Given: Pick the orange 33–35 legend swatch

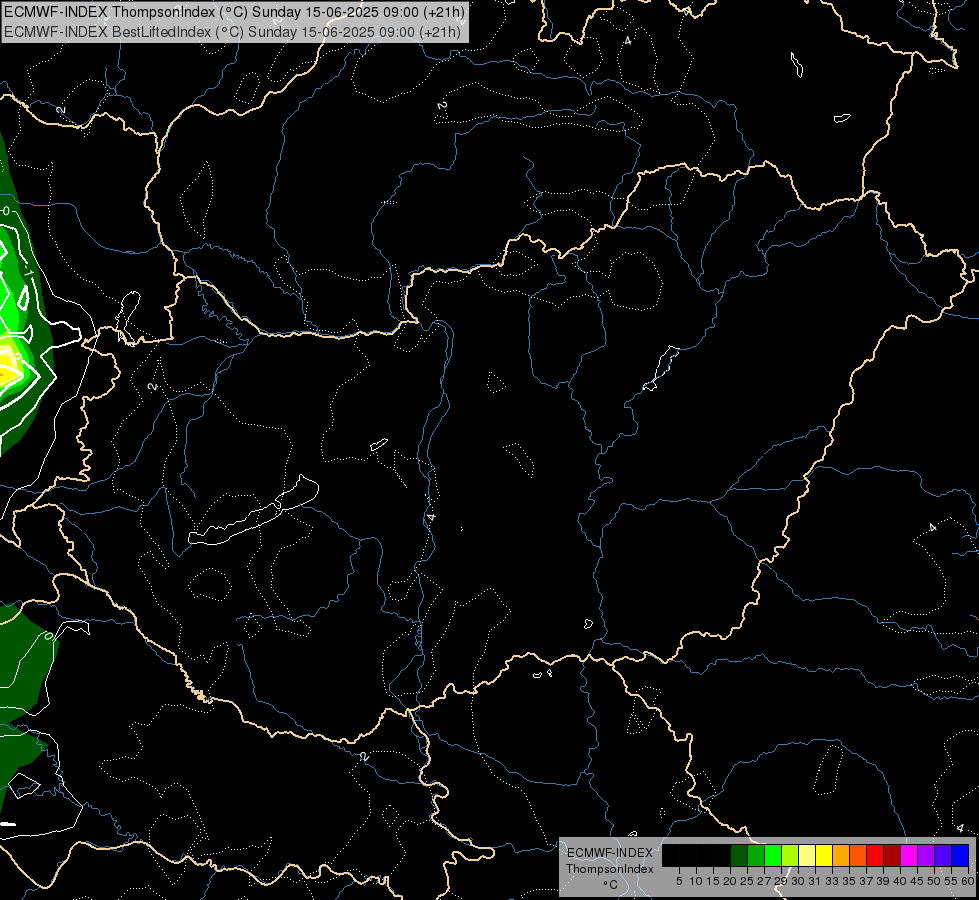Looking at the screenshot, I should (841, 855).
